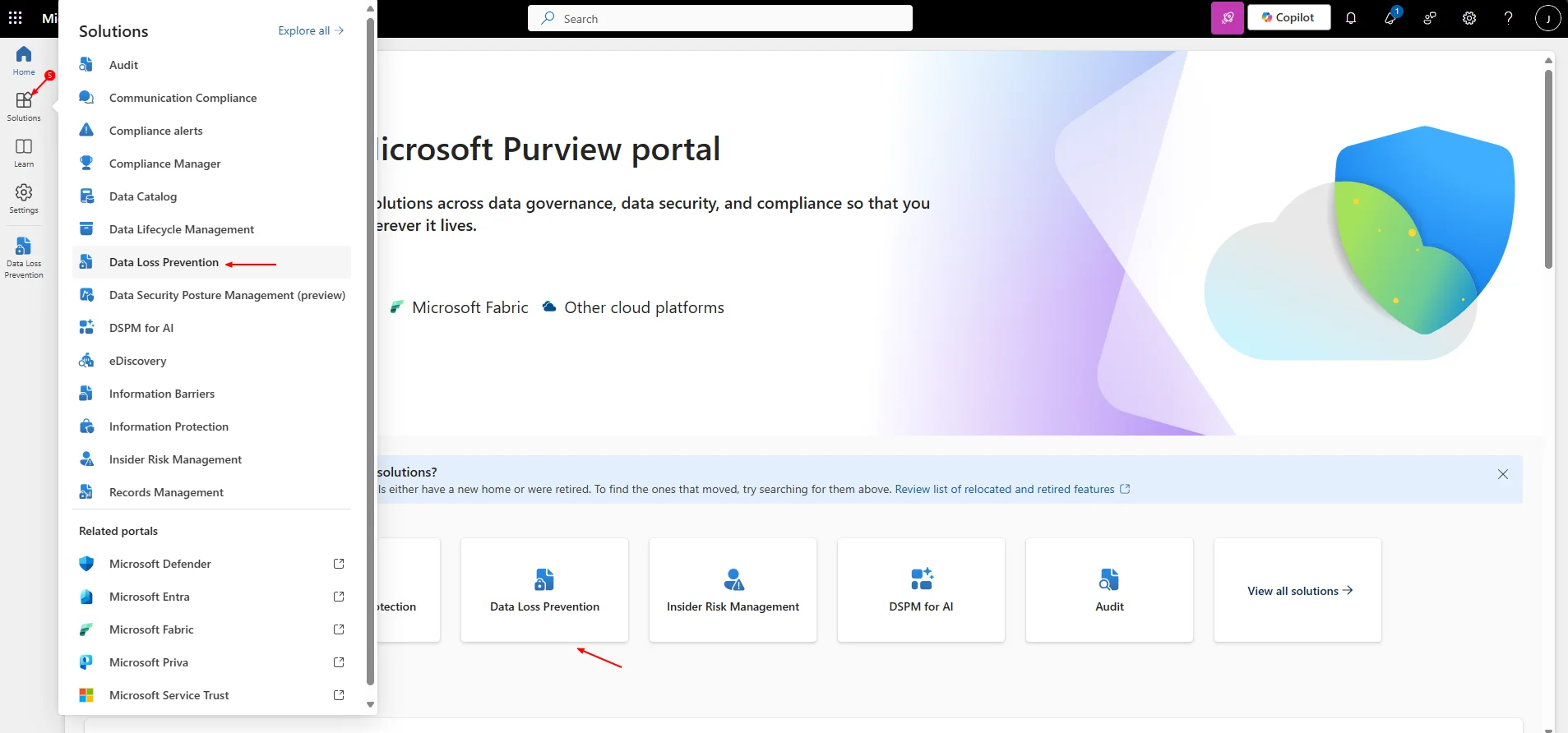
Task: Select Compliance Manager entry
Action: pos(211,164)
